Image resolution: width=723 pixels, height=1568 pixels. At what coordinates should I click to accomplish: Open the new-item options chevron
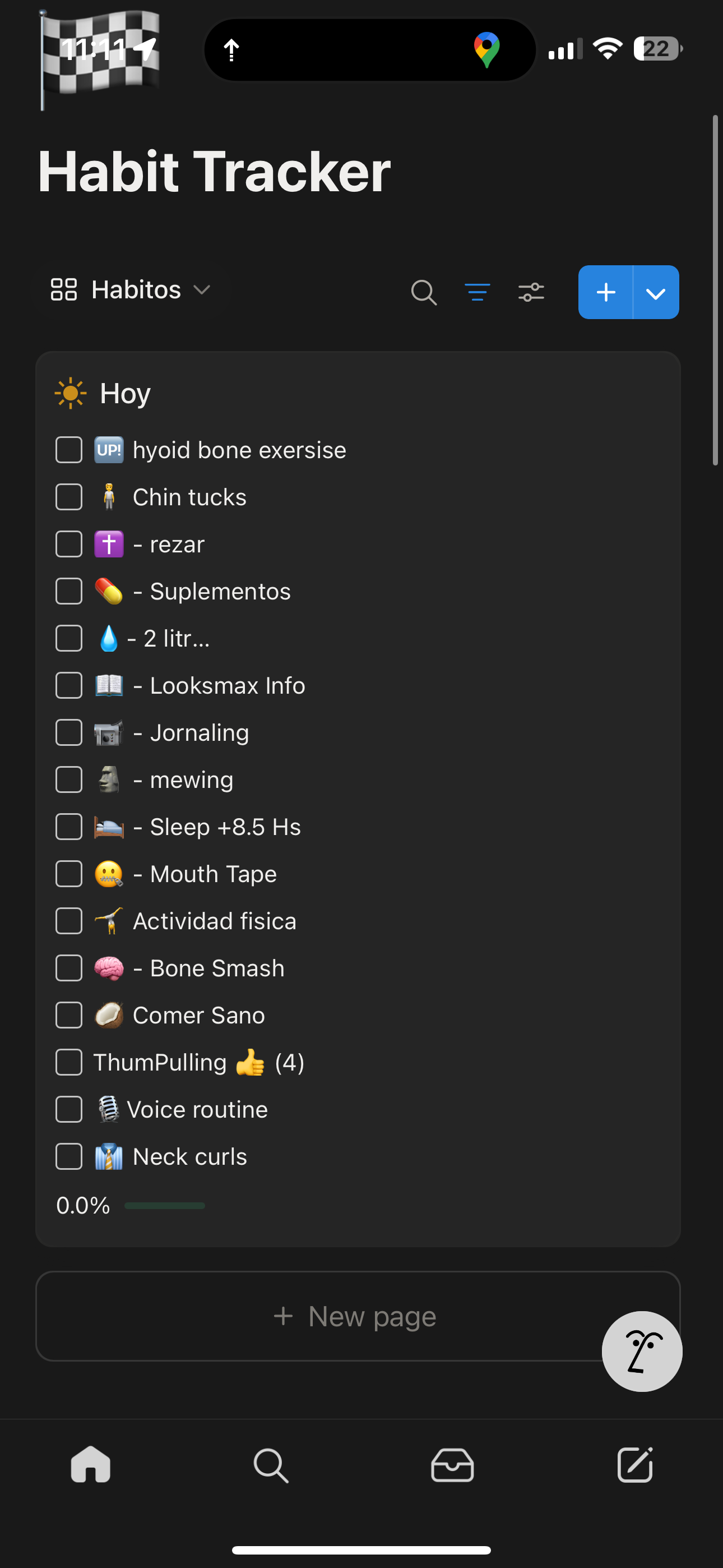(x=655, y=293)
